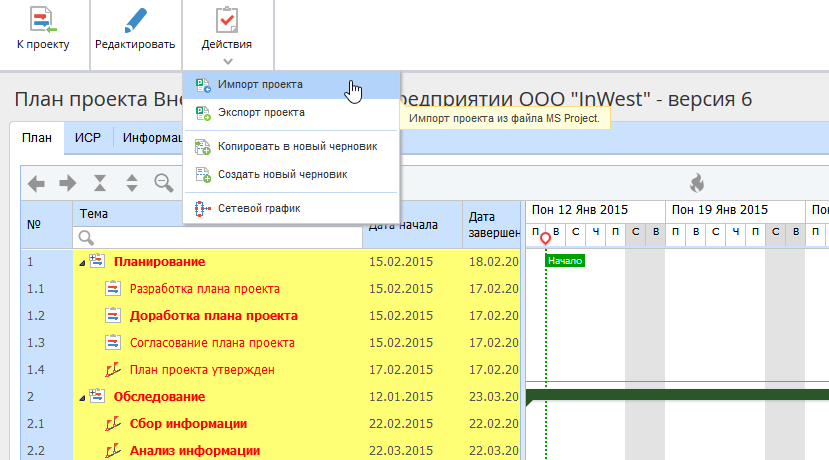Viewport: 829px width, 460px height.
Task: Click the left arrow outdent icon
Action: click(x=36, y=183)
